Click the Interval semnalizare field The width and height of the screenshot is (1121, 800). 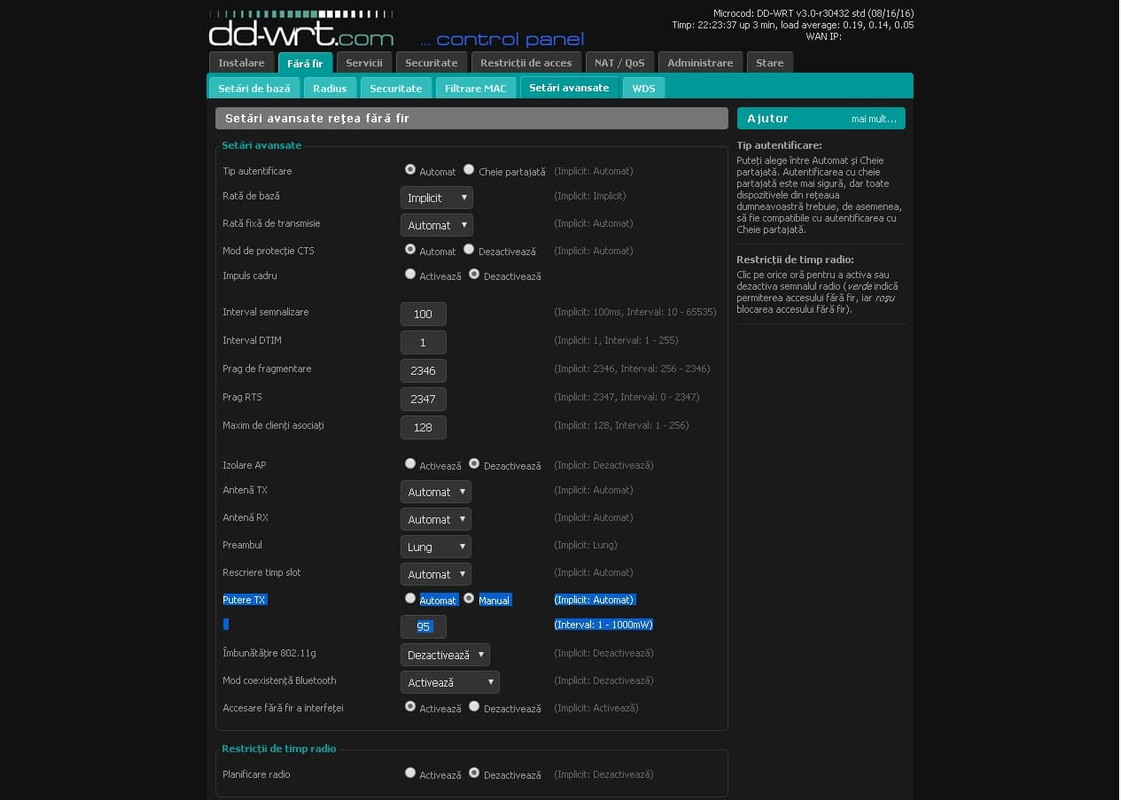[x=423, y=314]
